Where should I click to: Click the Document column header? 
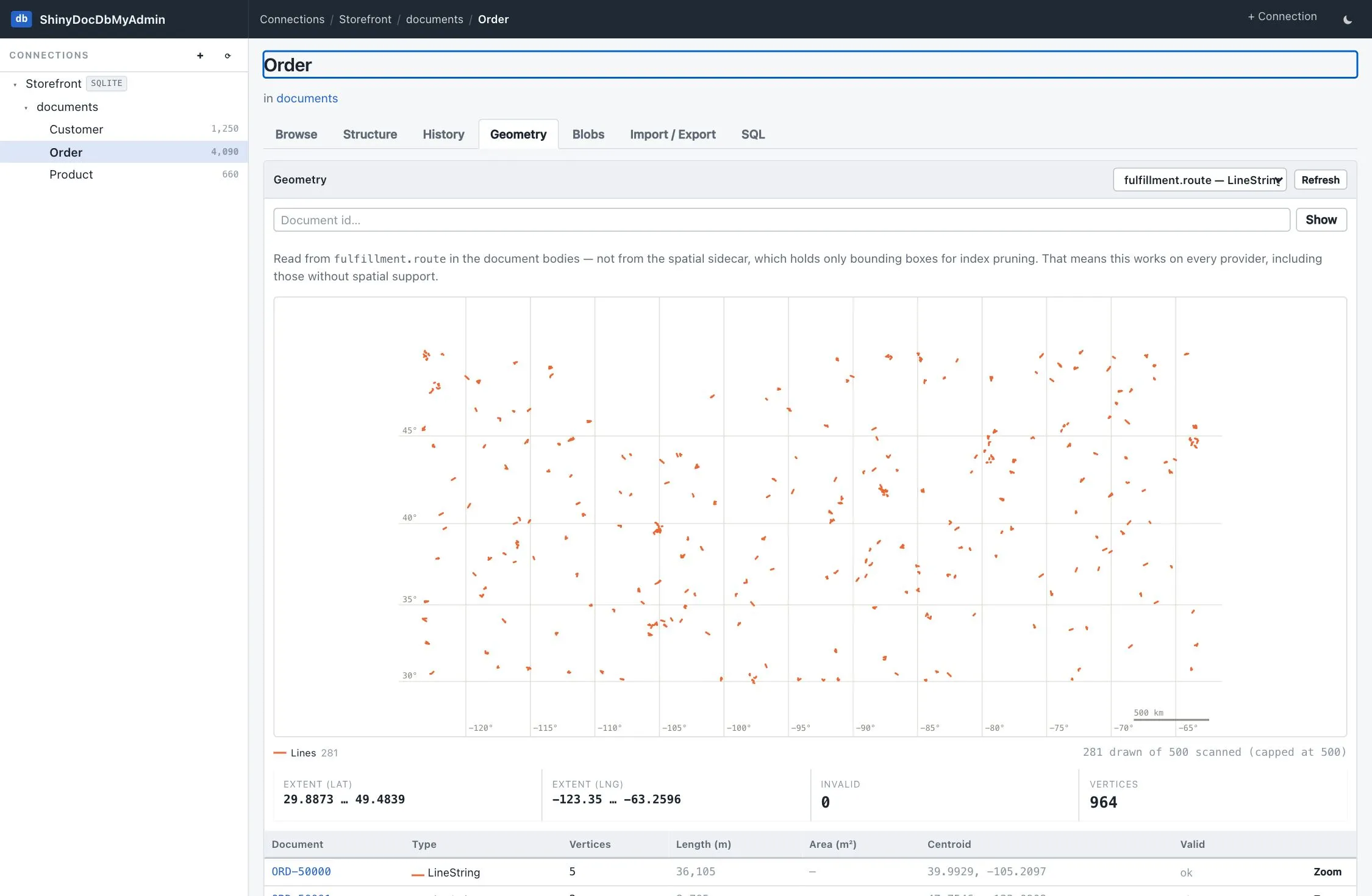point(298,844)
